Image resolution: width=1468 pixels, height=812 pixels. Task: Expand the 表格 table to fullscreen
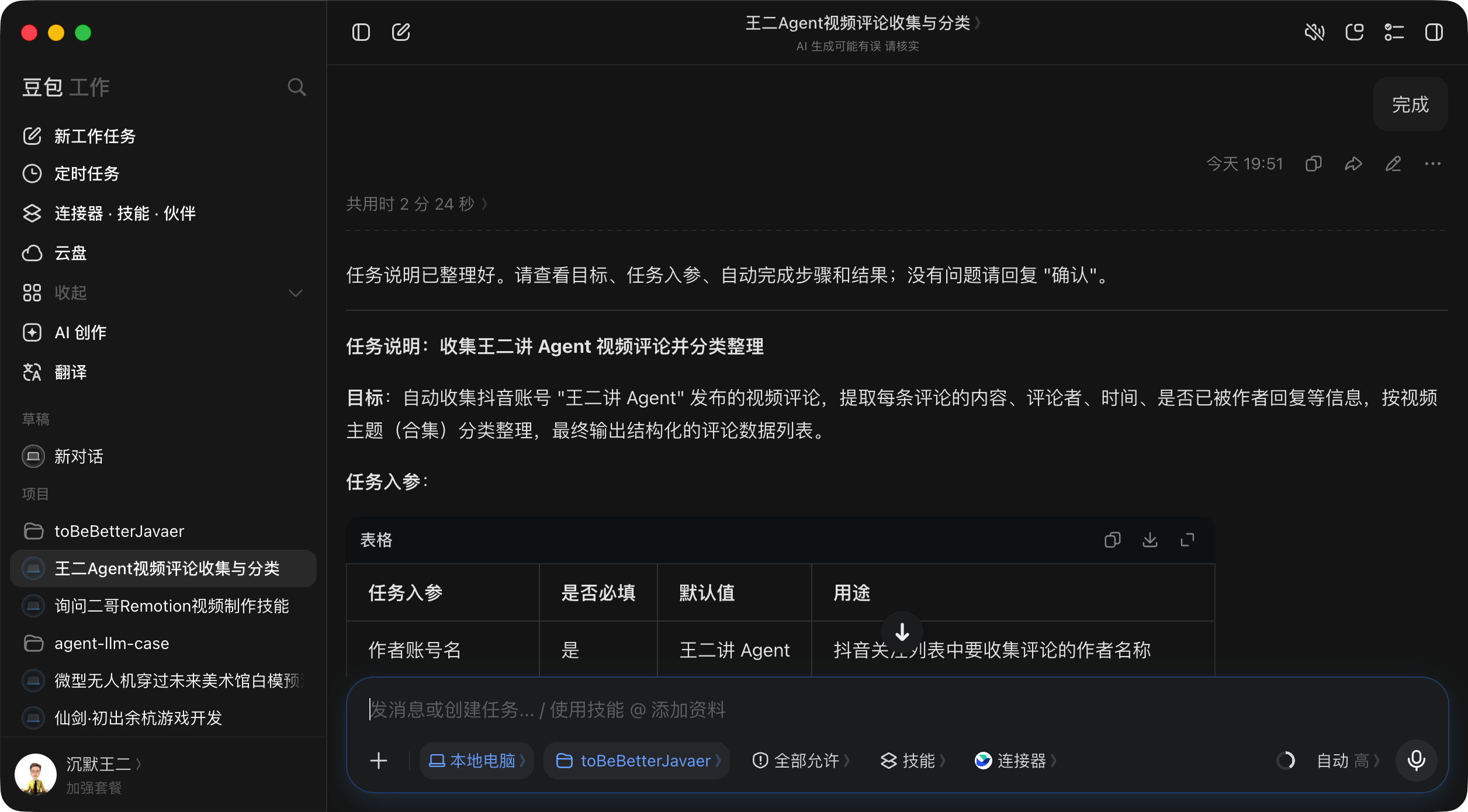[x=1187, y=540]
